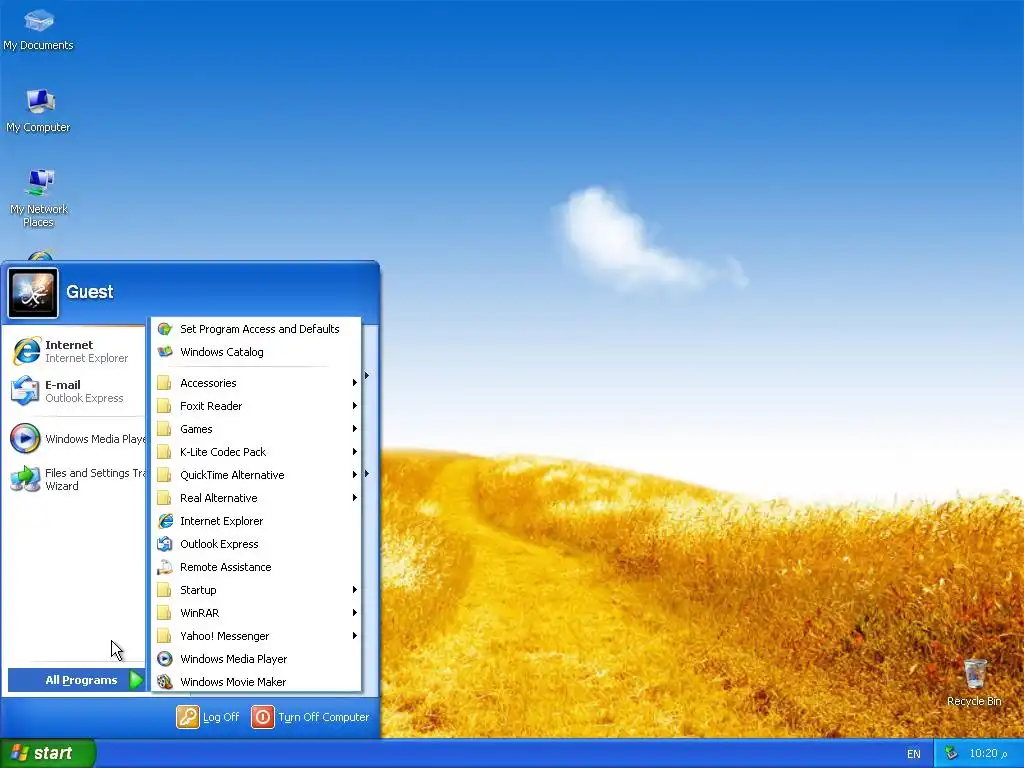This screenshot has height=768, width=1024.
Task: Click the K-Lite Codec Pack folder icon
Action: click(x=165, y=452)
